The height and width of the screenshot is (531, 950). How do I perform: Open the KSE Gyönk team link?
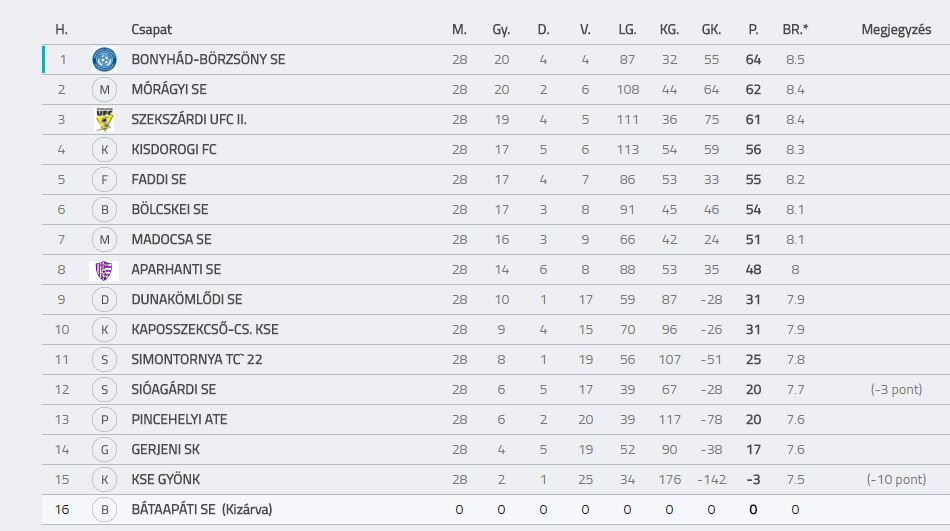click(165, 479)
